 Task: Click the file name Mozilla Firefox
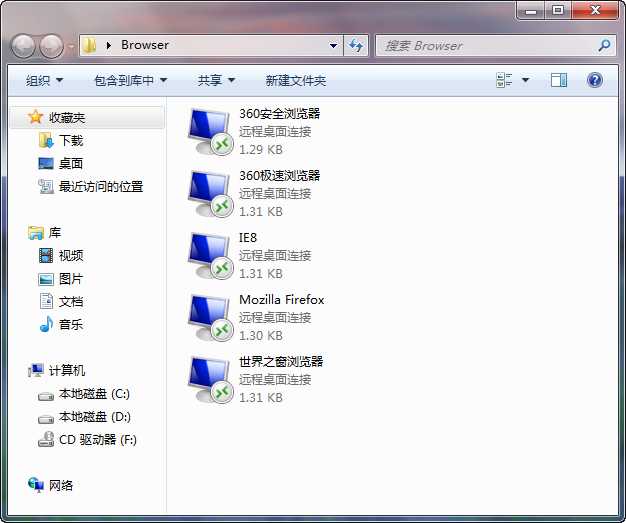(281, 299)
